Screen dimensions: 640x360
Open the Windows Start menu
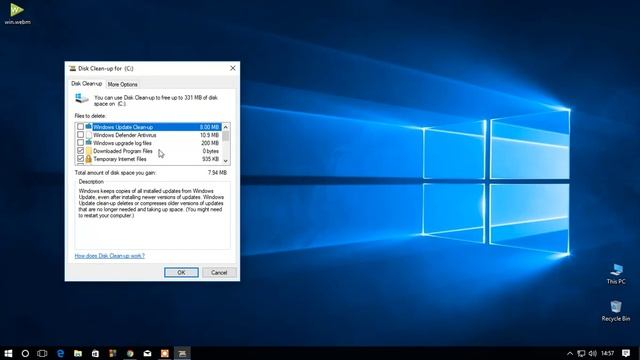8,353
